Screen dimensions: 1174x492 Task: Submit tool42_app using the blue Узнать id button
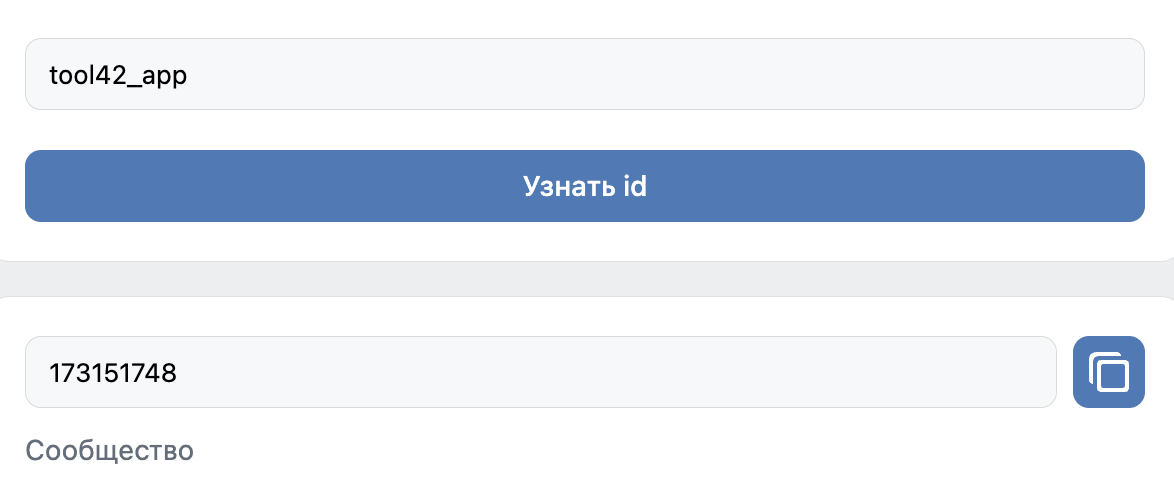click(584, 186)
